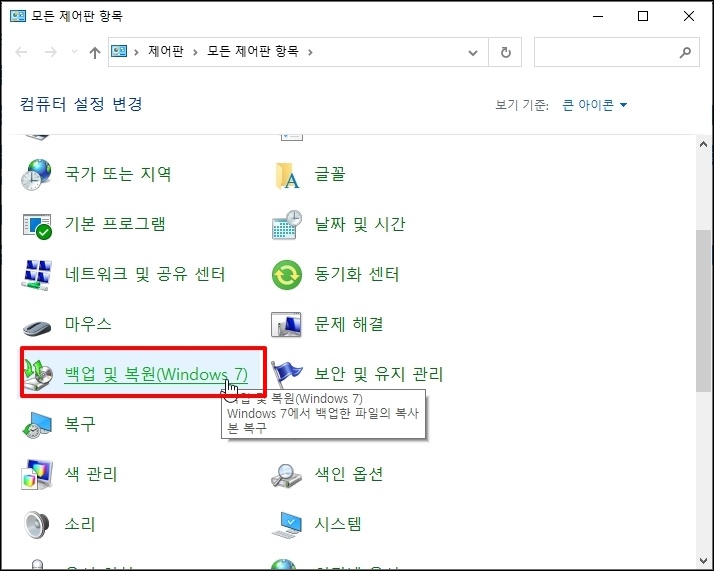Open the recent locations dropdown arrow
The width and height of the screenshot is (714, 571).
(x=74, y=52)
